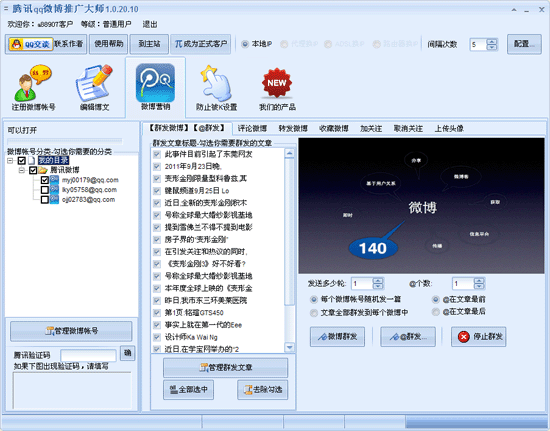Click the 联系作者 label

click(68, 44)
